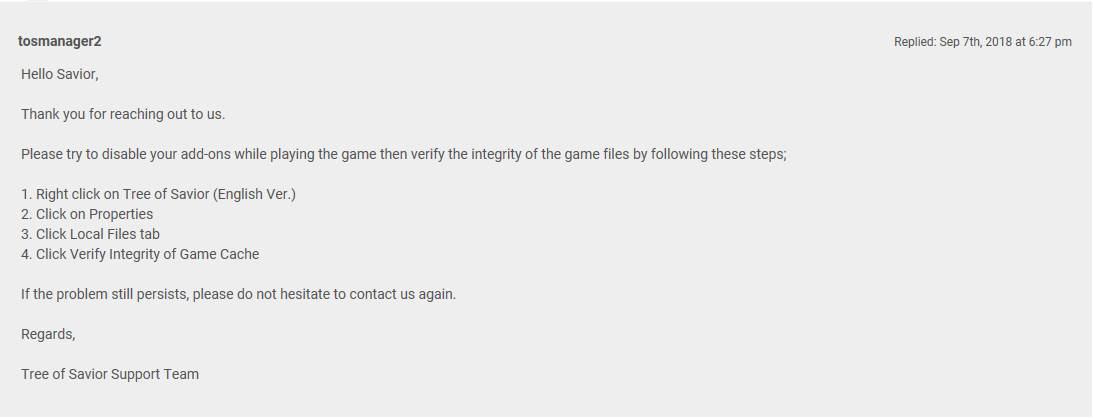The height and width of the screenshot is (419, 1093).
Task: Click the "Regards," closing line
Action: click(48, 334)
